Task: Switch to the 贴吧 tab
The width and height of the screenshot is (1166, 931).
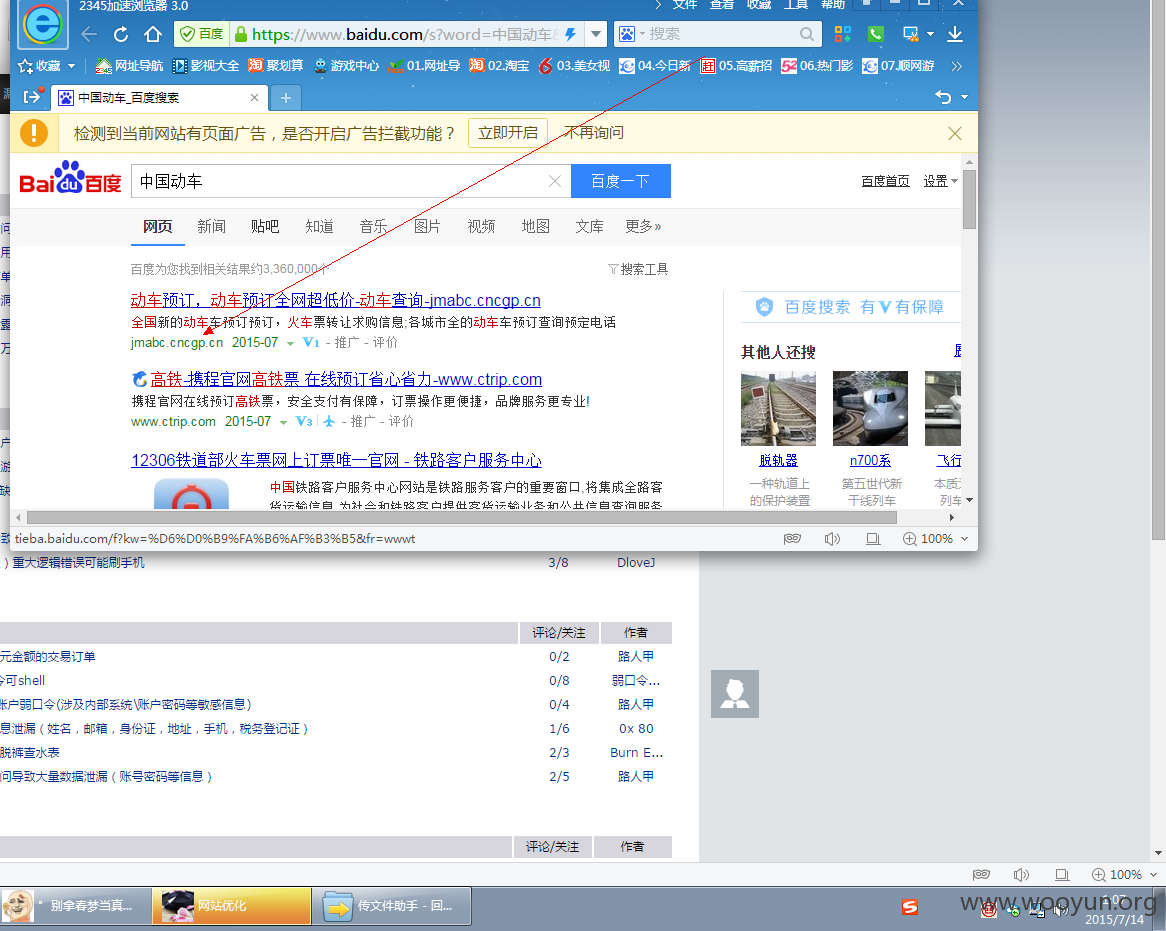Action: (265, 226)
